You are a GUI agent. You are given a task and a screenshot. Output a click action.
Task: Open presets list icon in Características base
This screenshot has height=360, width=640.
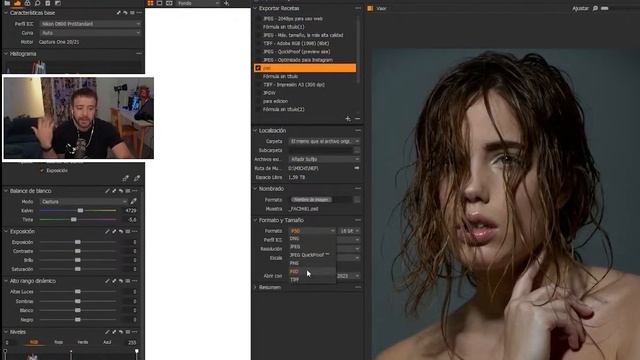click(132, 13)
